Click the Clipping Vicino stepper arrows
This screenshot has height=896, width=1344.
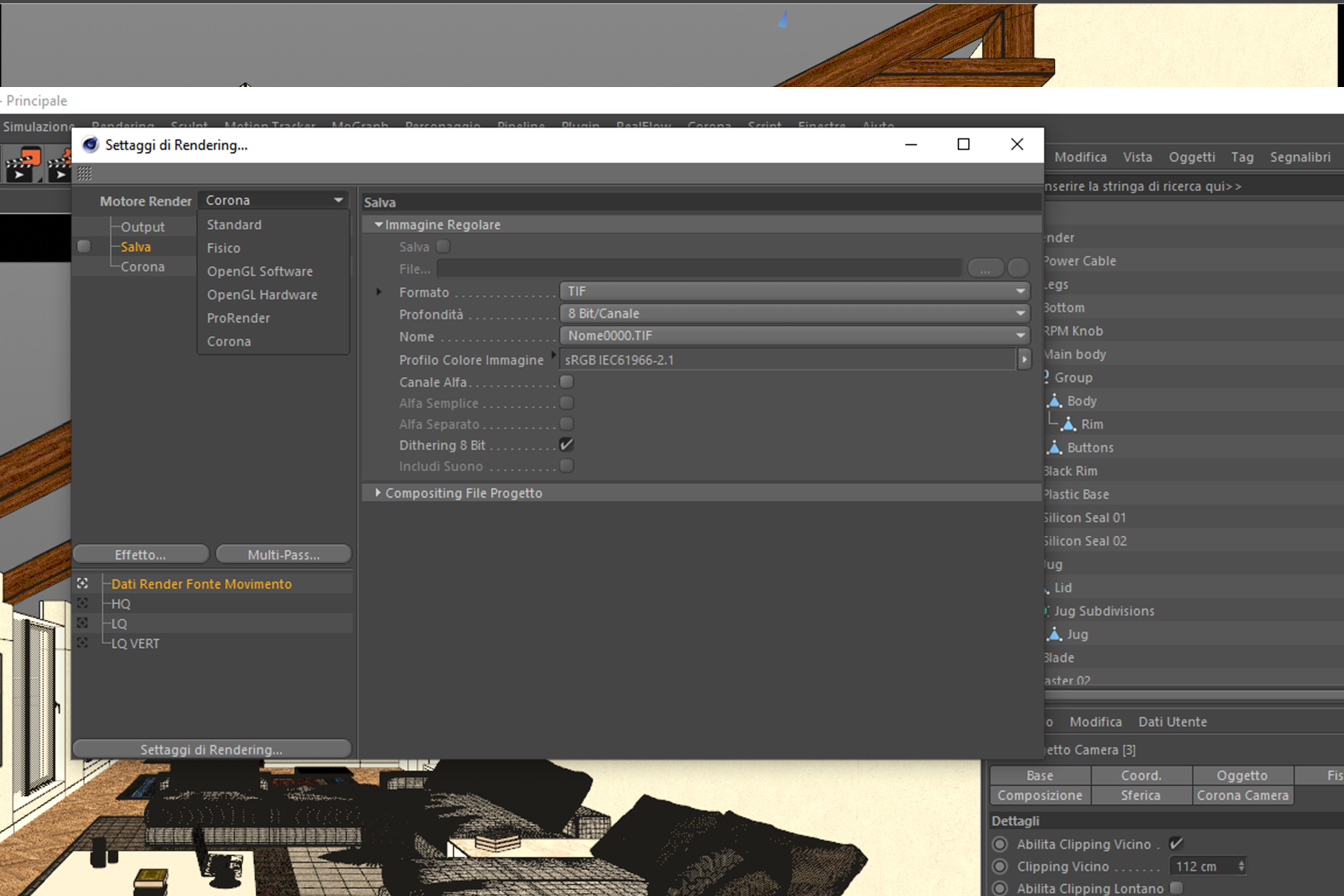click(1241, 866)
